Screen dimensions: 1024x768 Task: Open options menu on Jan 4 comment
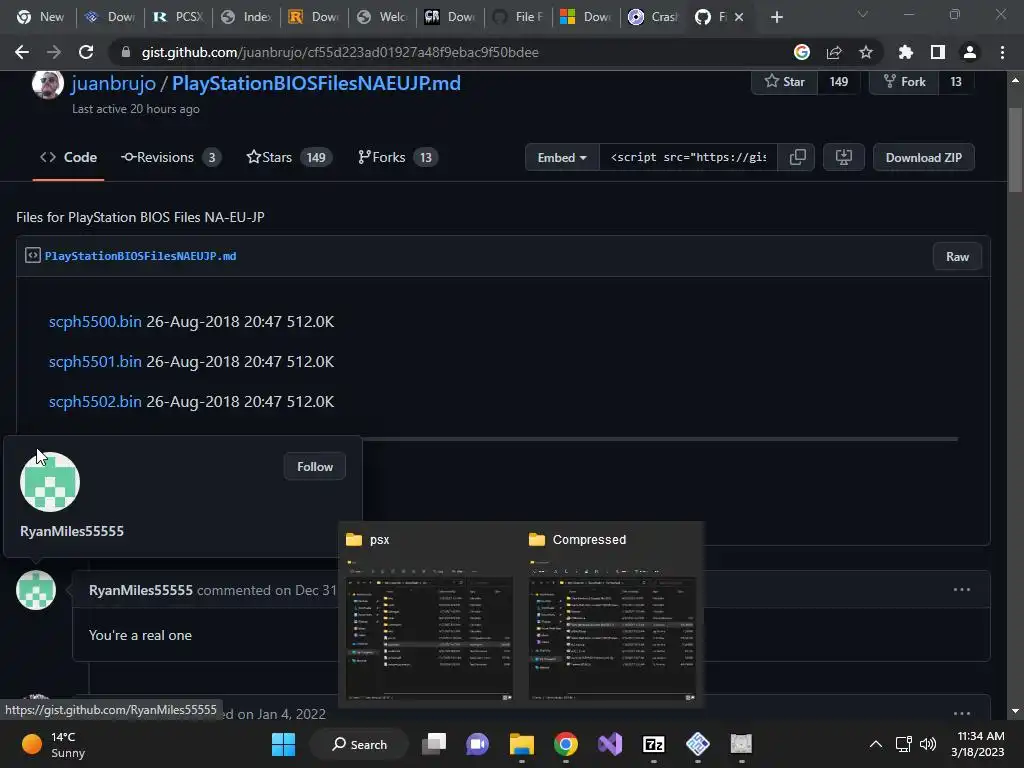point(962,712)
